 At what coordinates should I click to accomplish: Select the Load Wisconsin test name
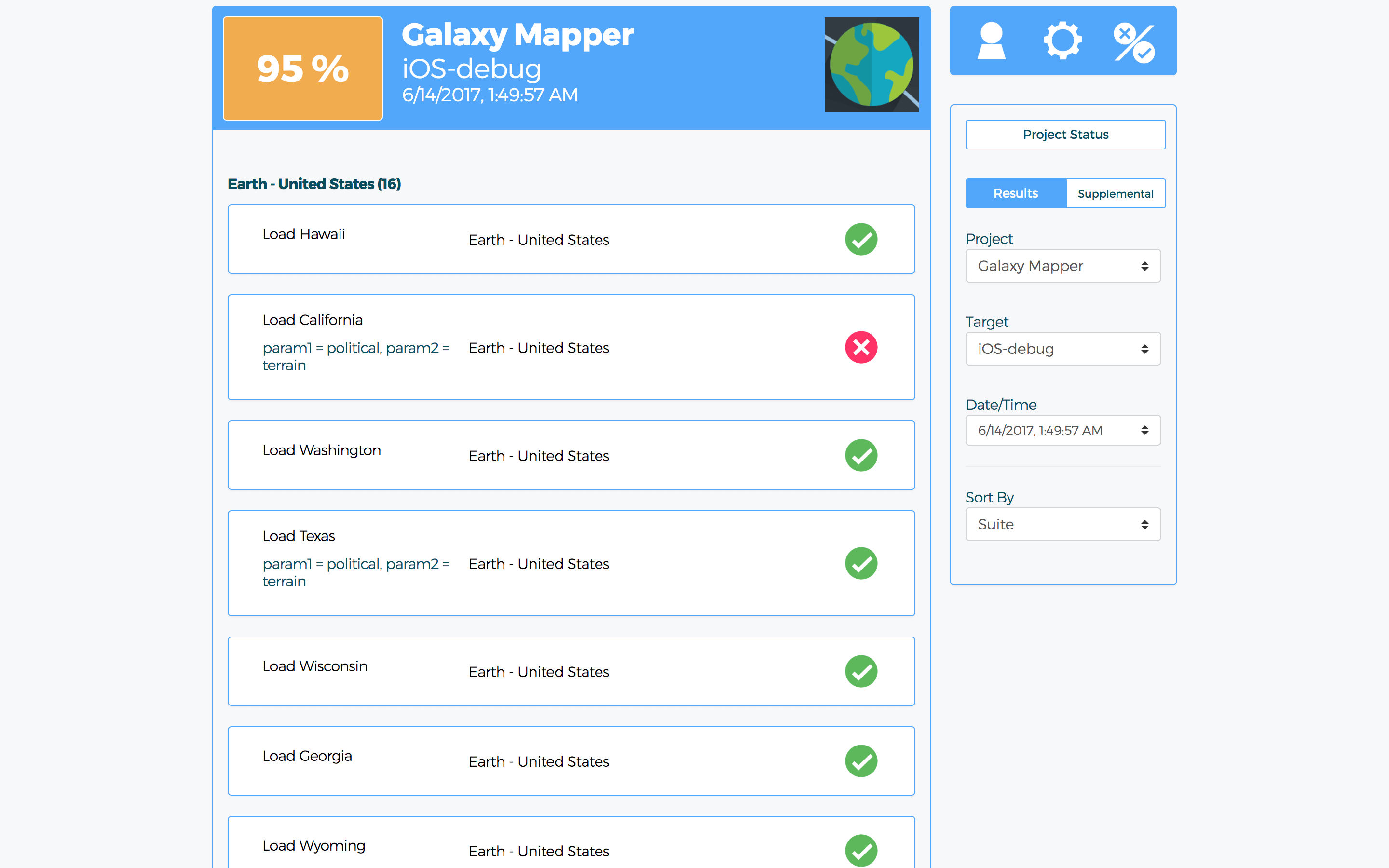click(x=314, y=666)
